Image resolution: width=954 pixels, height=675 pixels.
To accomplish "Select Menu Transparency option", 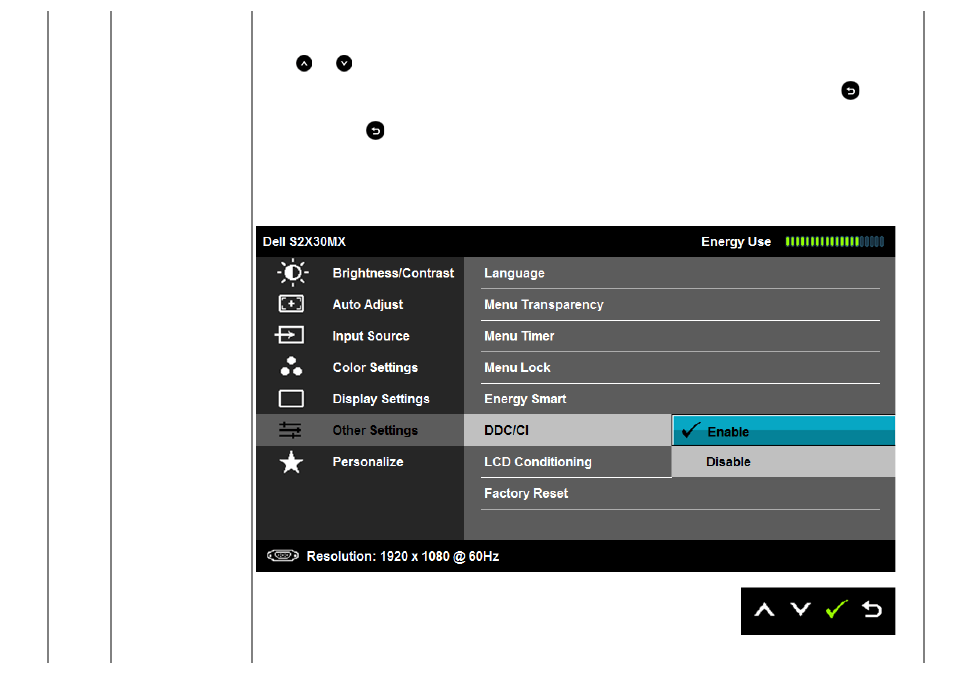I will 680,304.
